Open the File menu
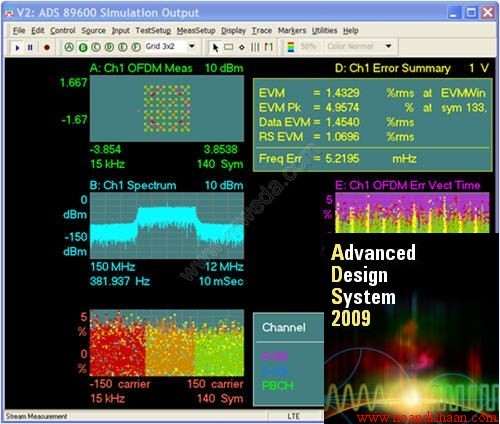 (x=19, y=31)
